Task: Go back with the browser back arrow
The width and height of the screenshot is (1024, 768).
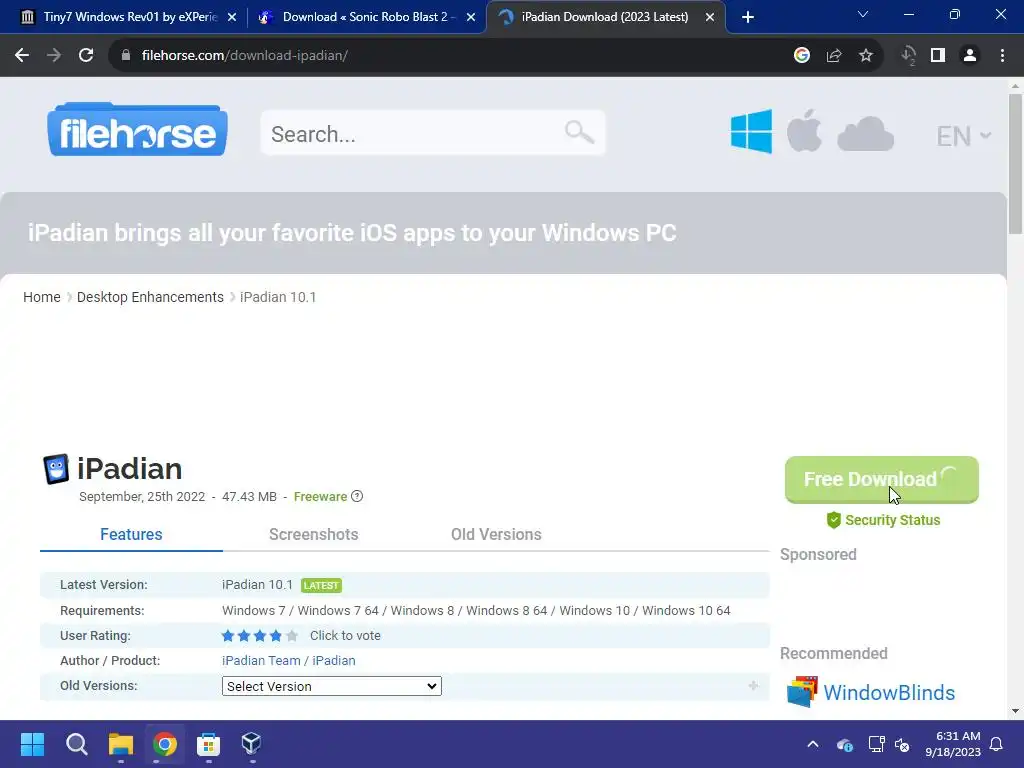Action: [22, 56]
